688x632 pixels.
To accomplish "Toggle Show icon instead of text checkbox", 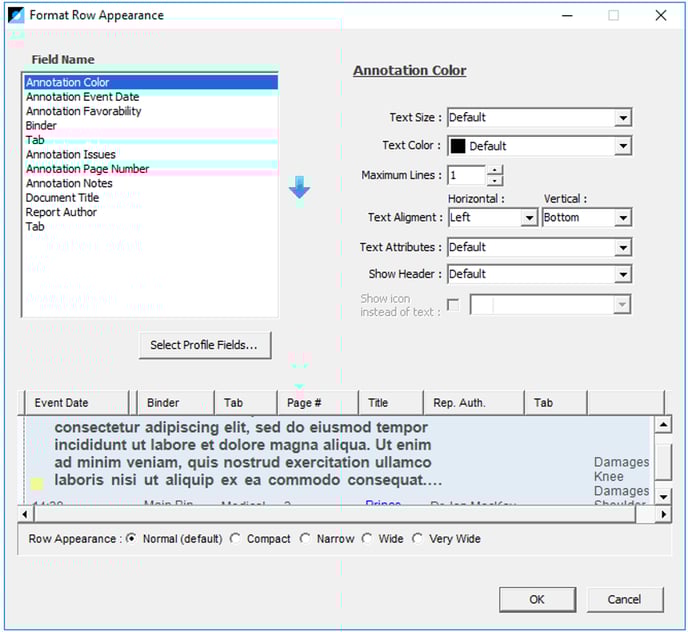I will point(453,305).
